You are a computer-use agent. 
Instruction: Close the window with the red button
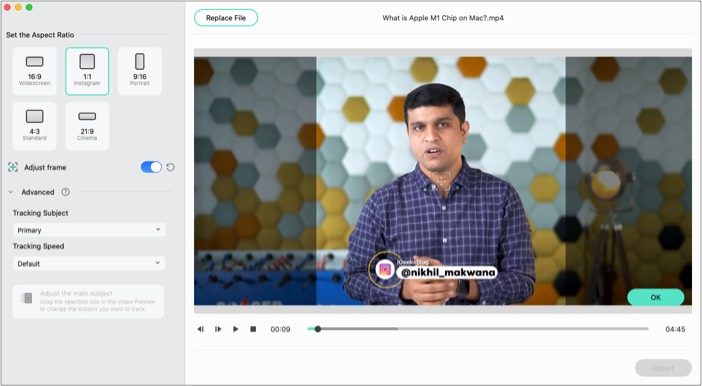(x=7, y=7)
